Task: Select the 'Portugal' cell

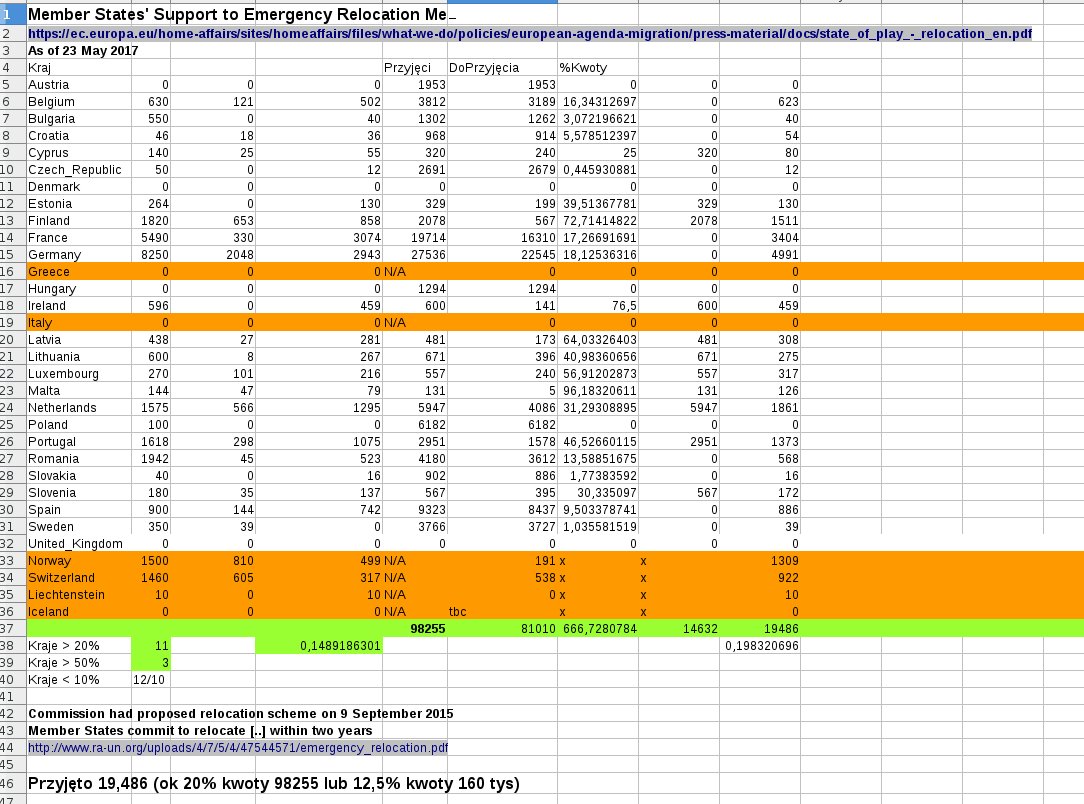Action: tap(80, 442)
